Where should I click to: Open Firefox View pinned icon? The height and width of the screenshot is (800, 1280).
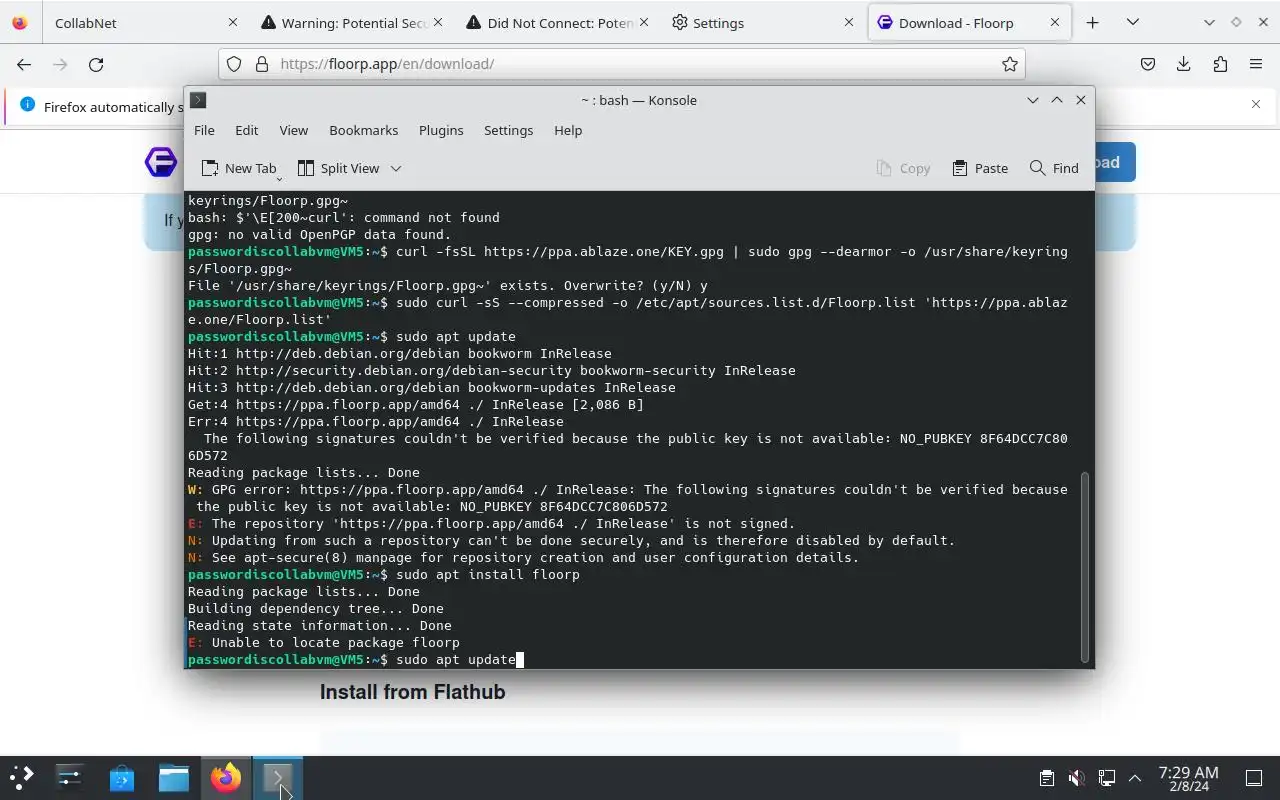[x=20, y=22]
